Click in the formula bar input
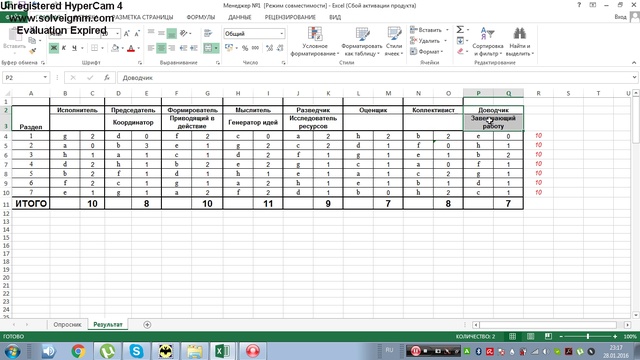Screen dimensions: 640x360 (x=373, y=78)
